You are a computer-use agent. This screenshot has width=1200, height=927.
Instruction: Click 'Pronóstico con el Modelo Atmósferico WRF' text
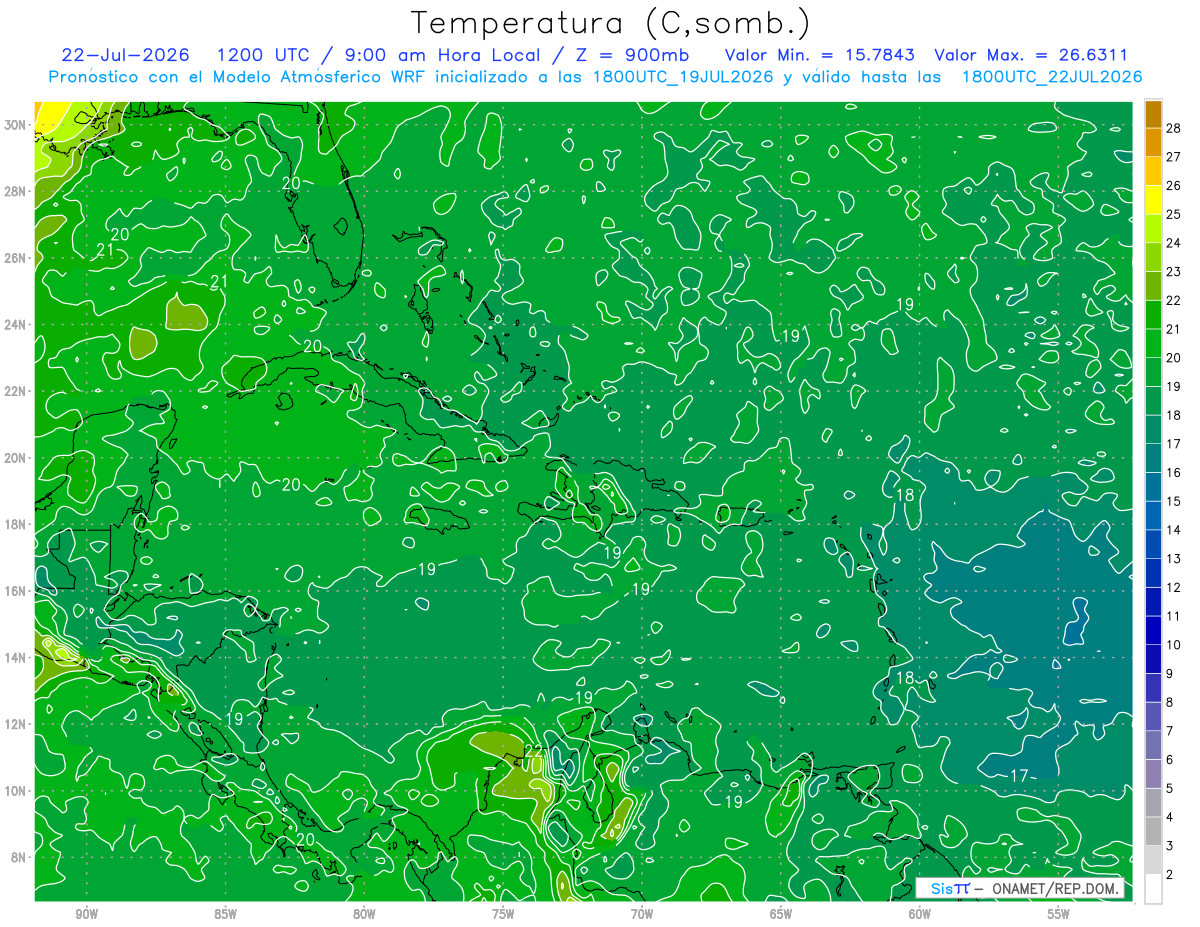pos(238,77)
